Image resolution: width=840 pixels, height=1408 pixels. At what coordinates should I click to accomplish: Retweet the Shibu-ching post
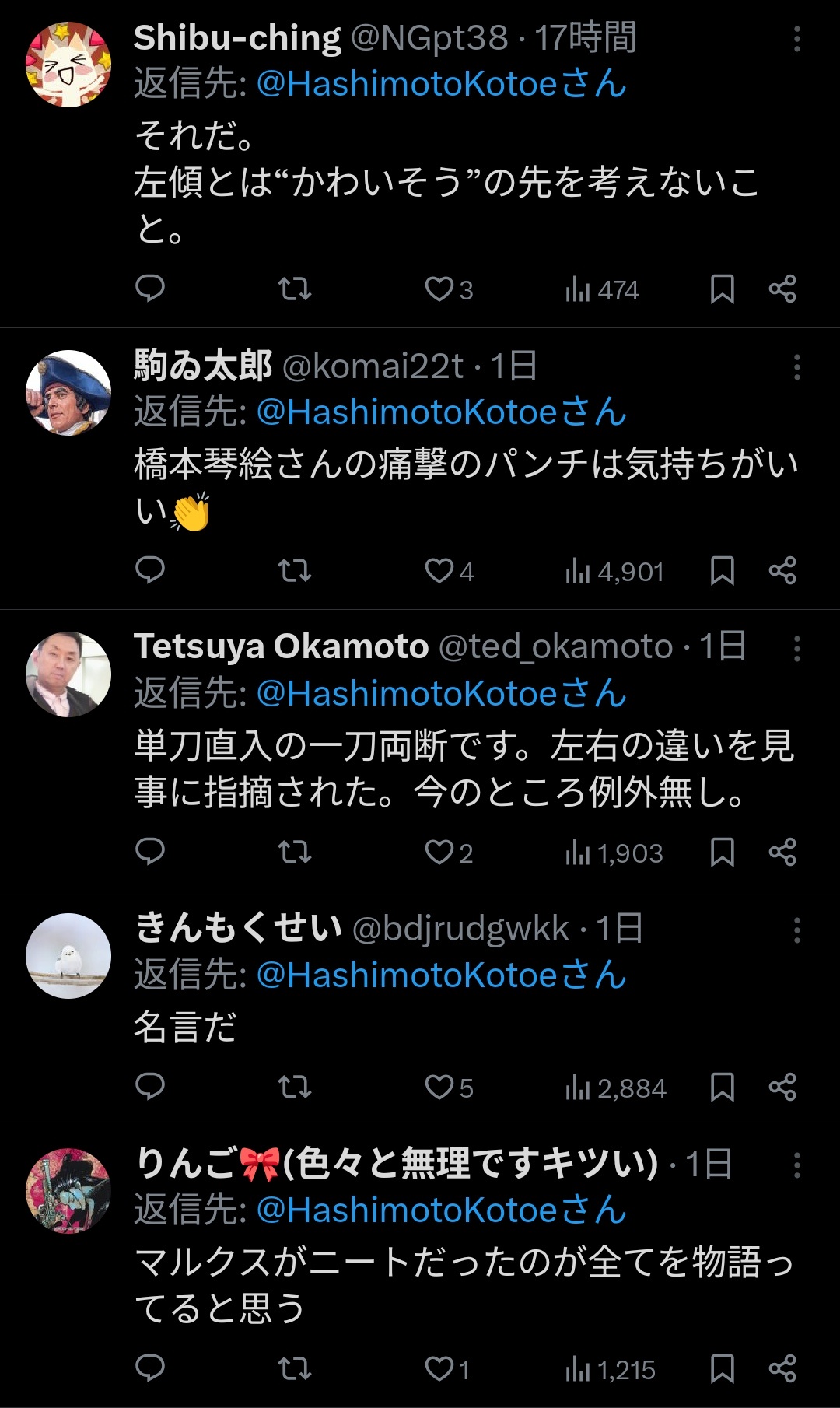295,289
